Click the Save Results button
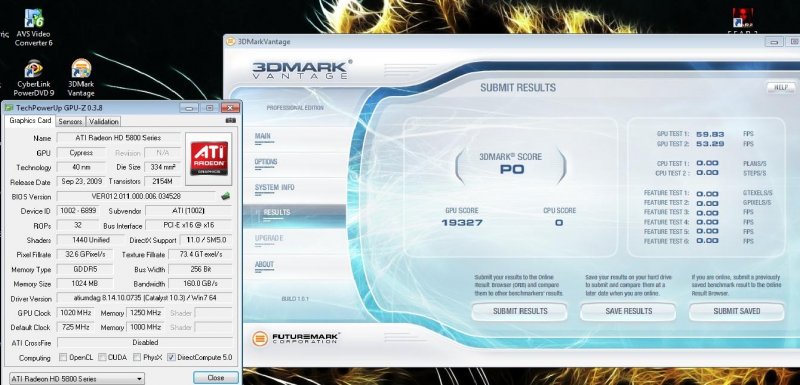The width and height of the screenshot is (800, 385). (628, 311)
